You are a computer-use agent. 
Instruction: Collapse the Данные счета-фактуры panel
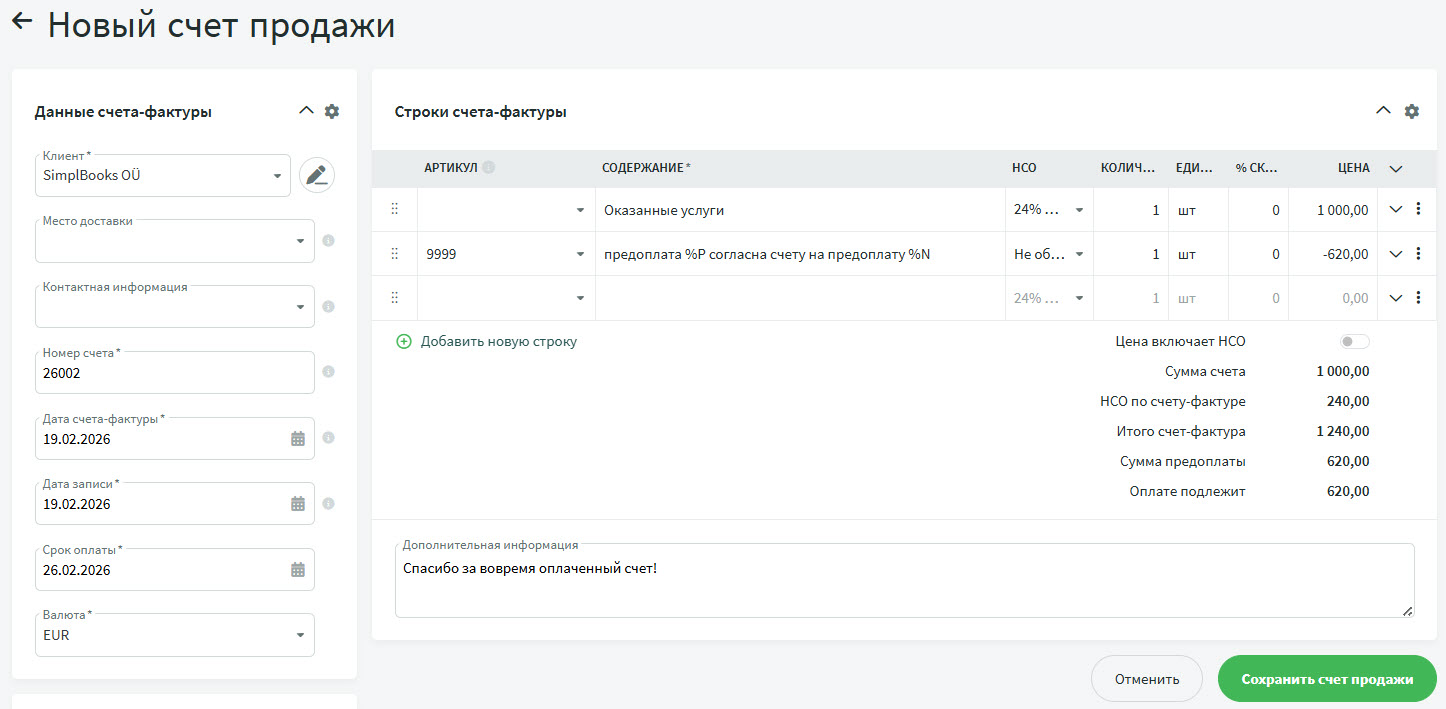306,111
